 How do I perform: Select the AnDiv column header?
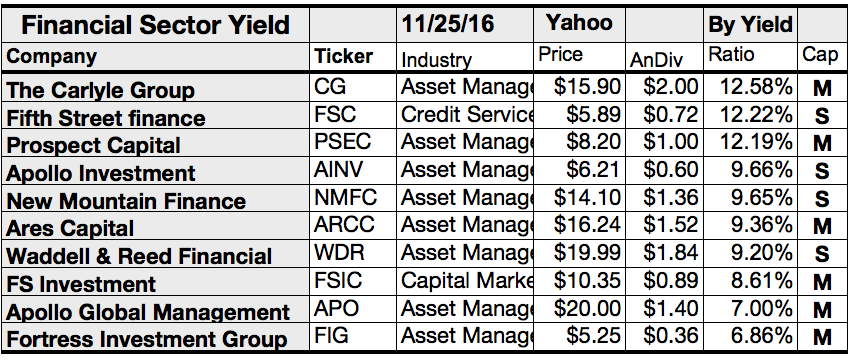[x=664, y=57]
